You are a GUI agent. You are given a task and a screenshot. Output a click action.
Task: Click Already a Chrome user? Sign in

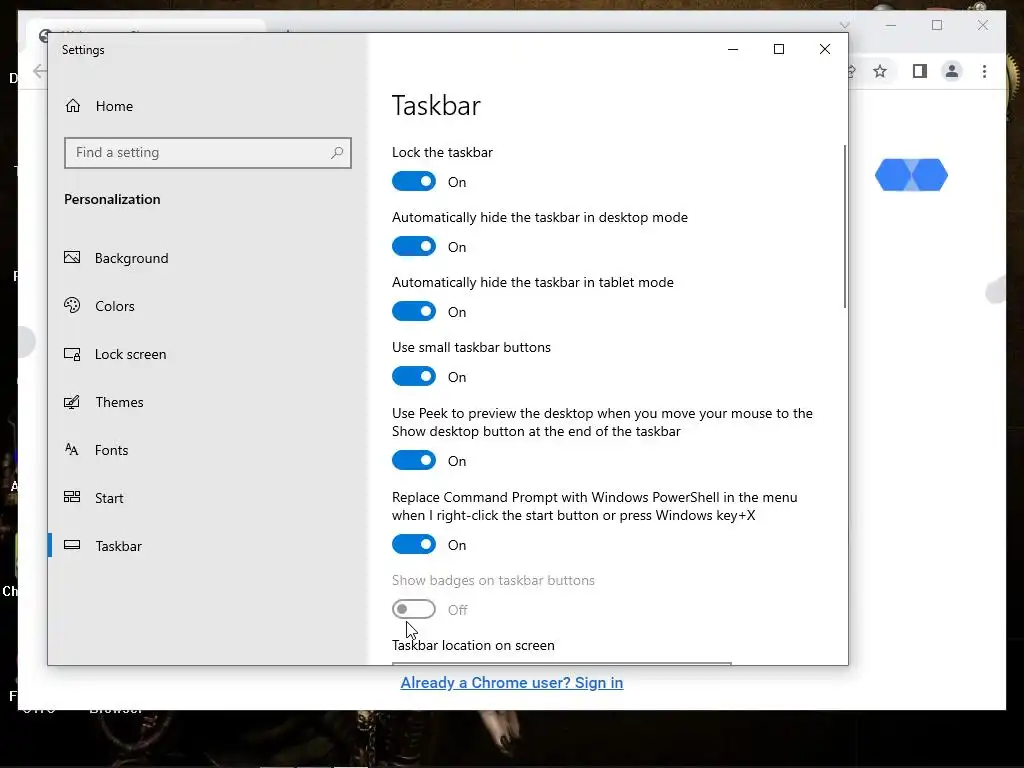(511, 682)
